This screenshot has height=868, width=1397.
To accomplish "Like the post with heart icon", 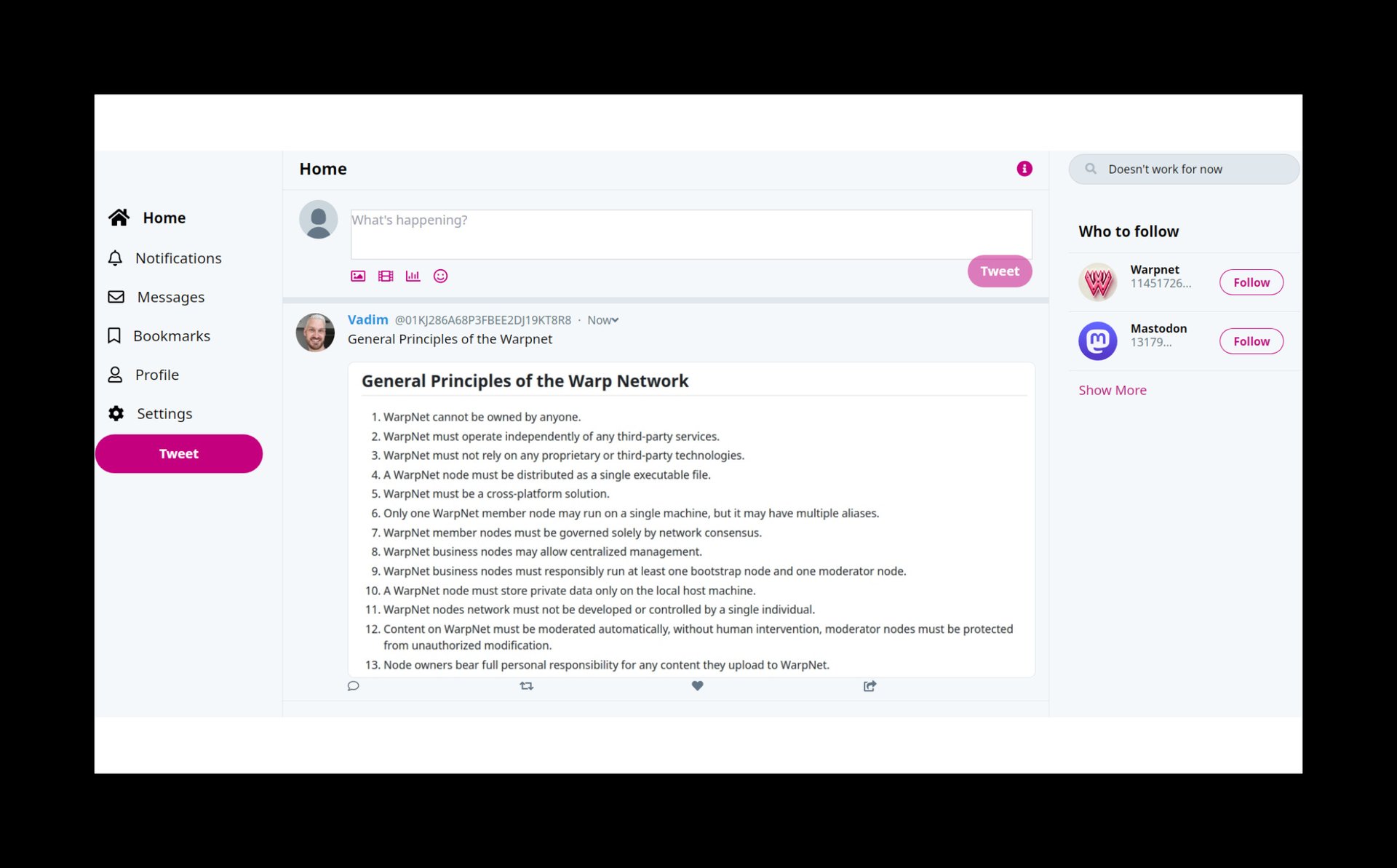I will coord(697,686).
